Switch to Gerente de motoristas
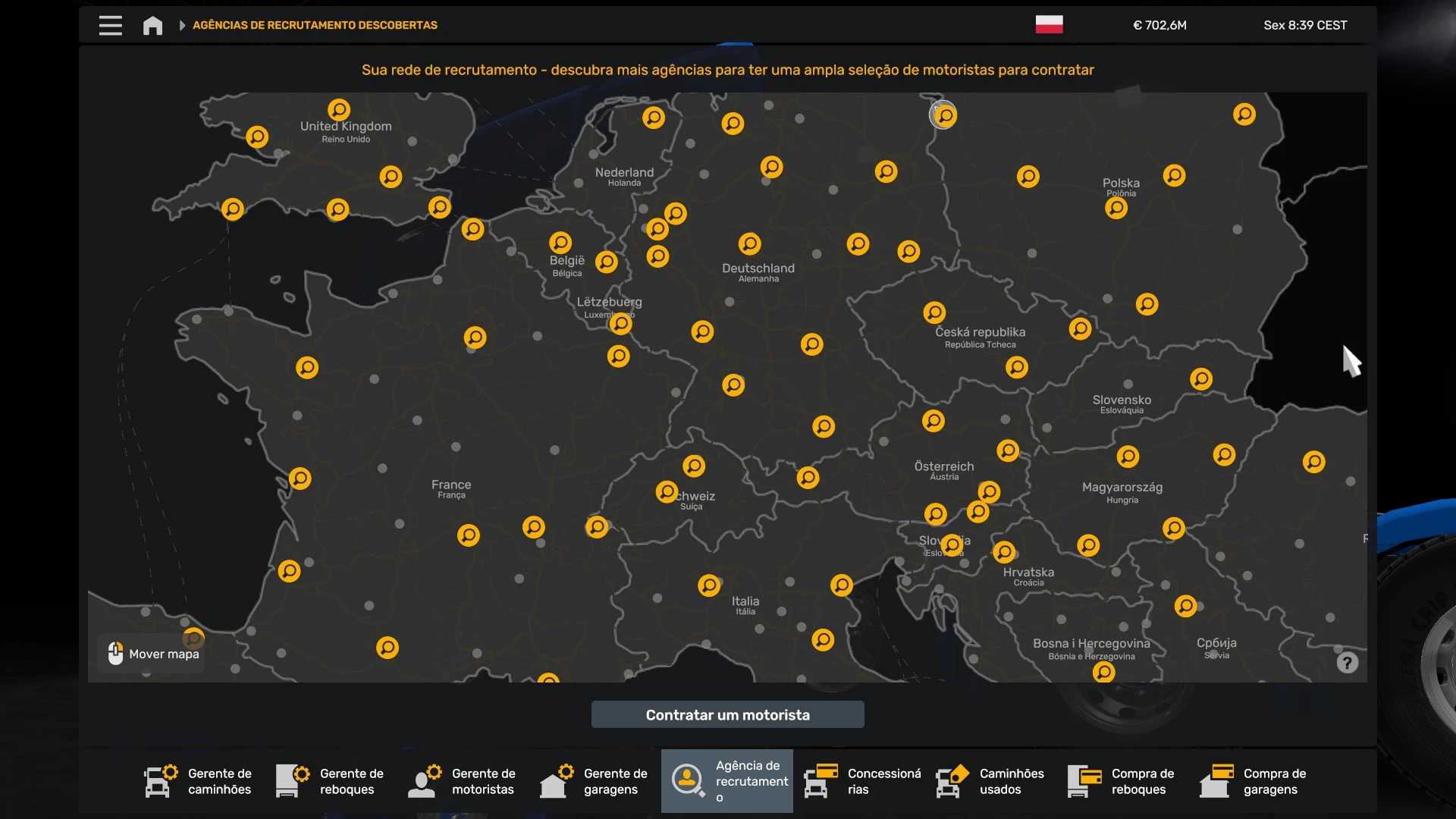1456x819 pixels. pyautogui.click(x=463, y=781)
